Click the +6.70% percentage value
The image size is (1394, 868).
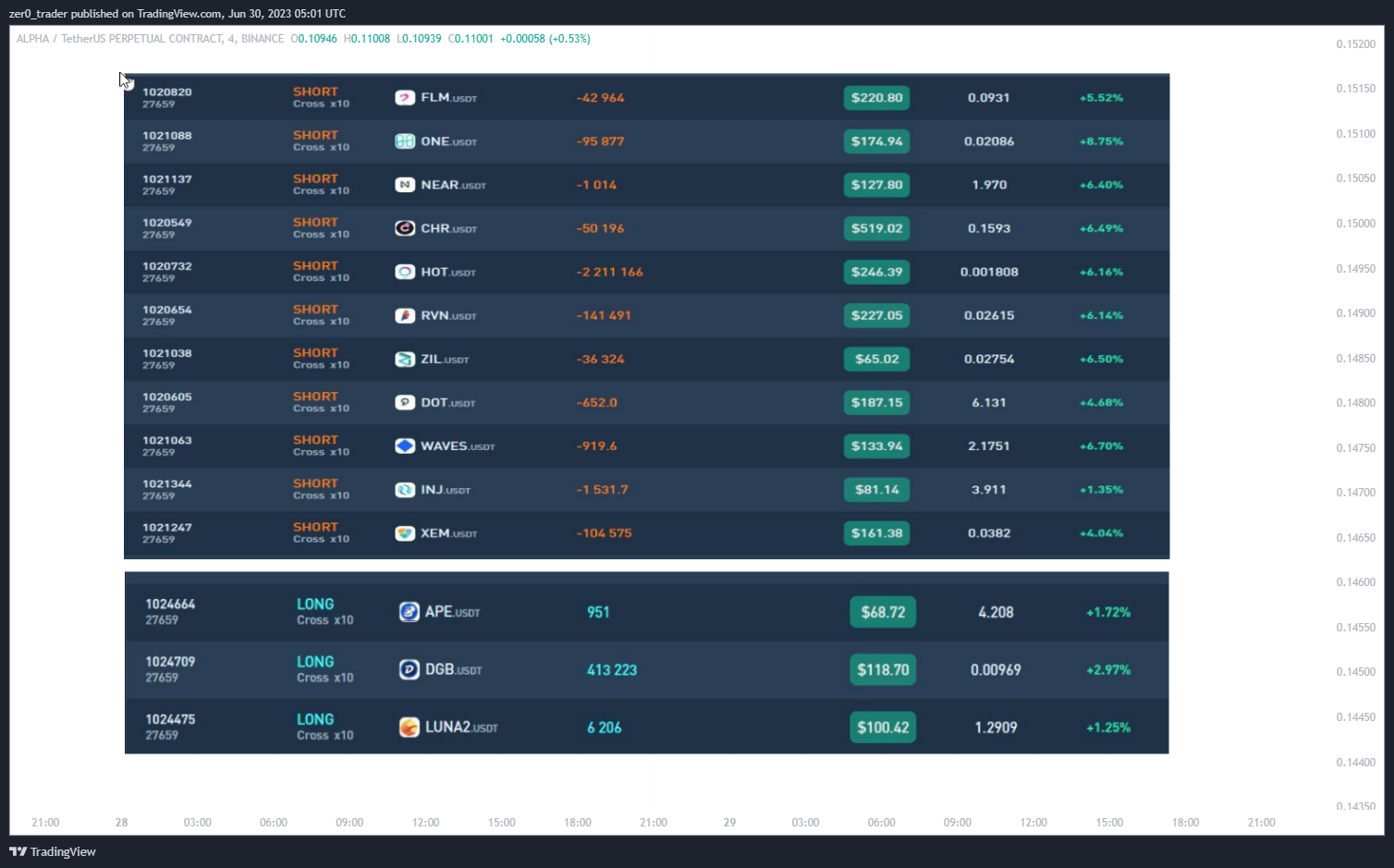tap(1101, 446)
